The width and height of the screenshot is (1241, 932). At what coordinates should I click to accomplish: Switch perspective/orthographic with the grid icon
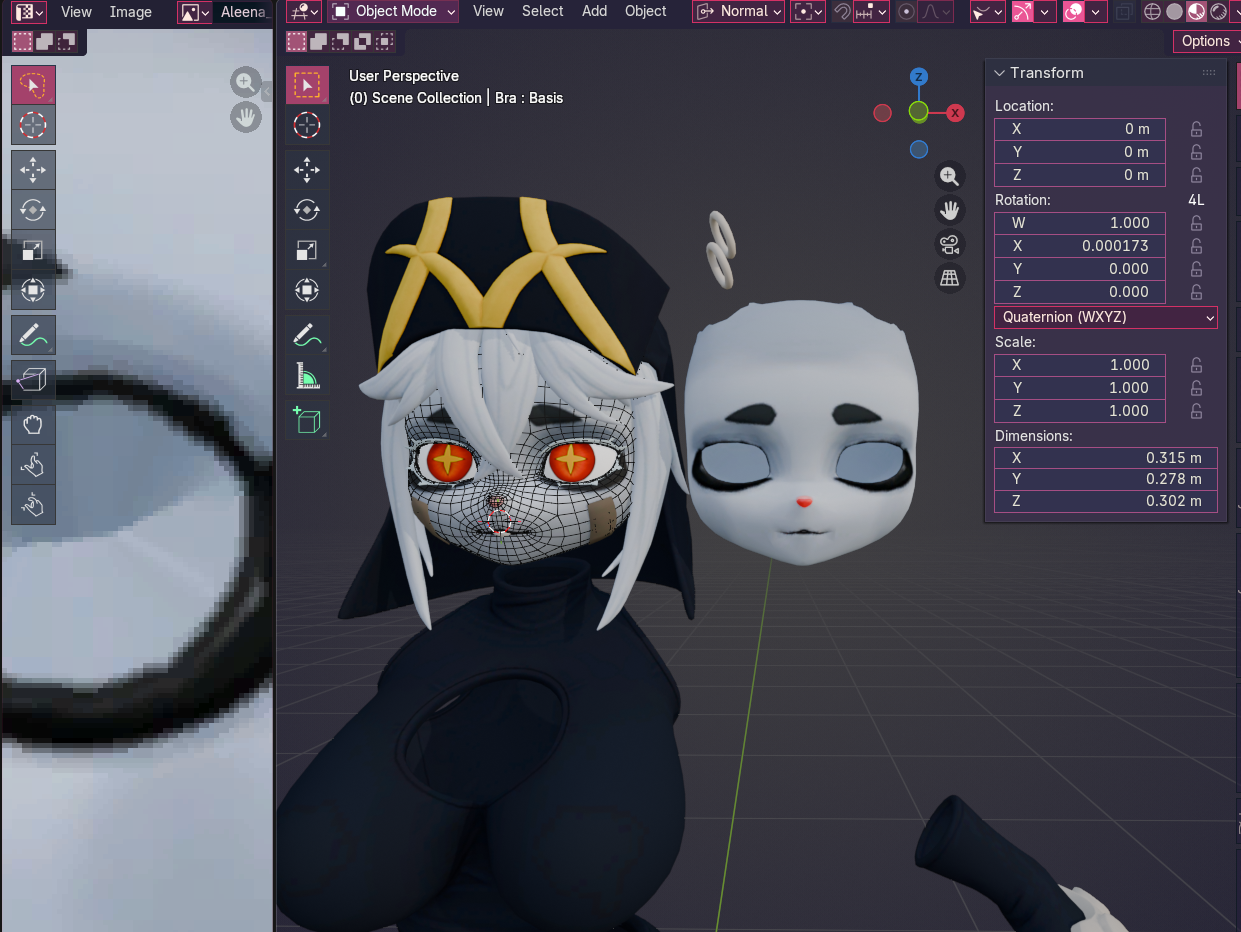[x=950, y=279]
